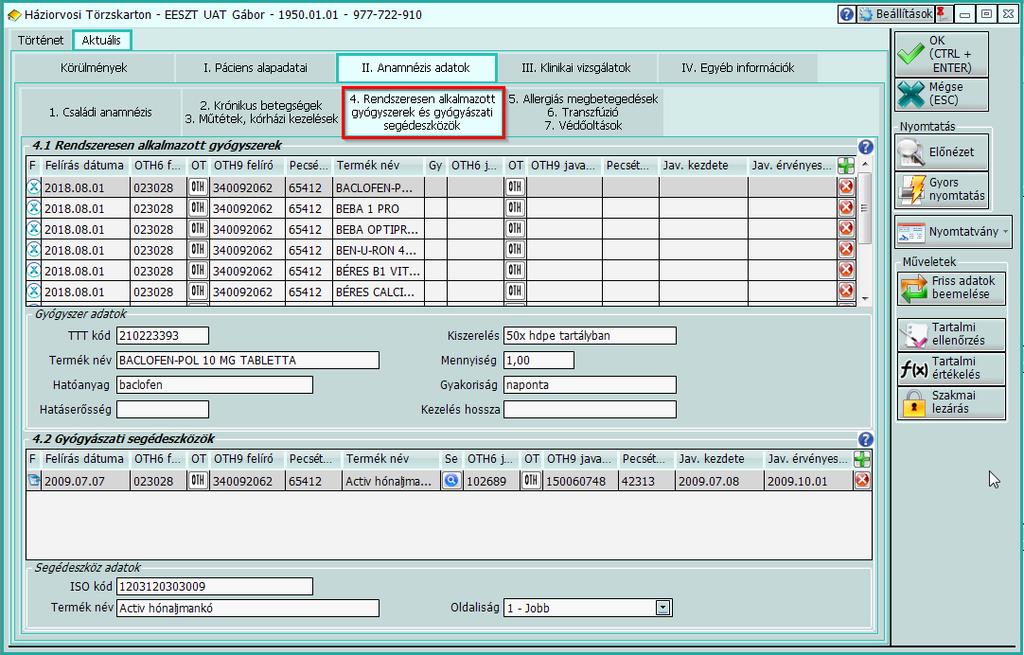The height and width of the screenshot is (655, 1024).
Task: Switch to the Történet tab
Action: [40, 40]
